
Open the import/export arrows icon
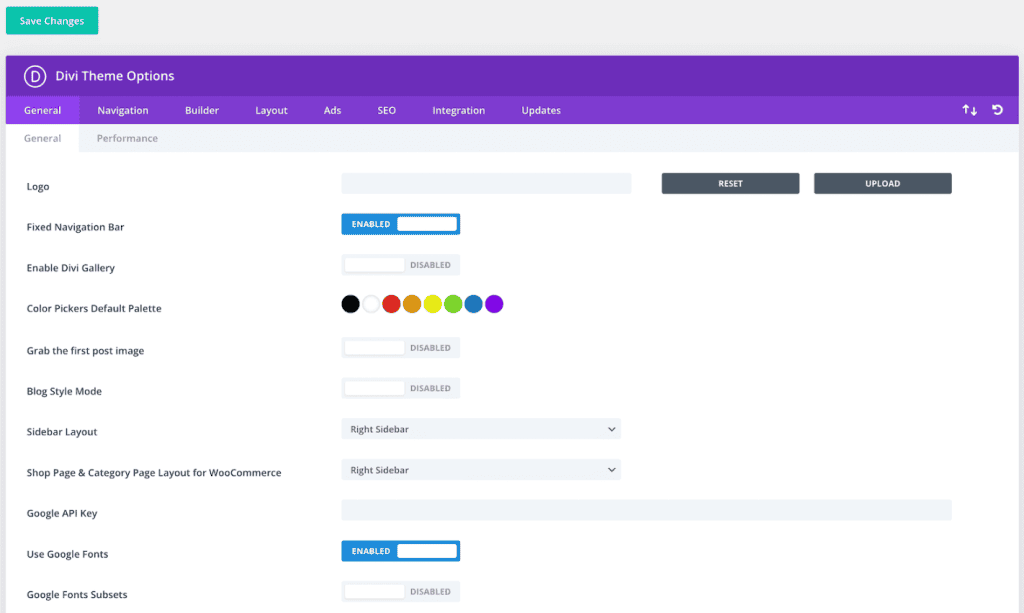(970, 110)
